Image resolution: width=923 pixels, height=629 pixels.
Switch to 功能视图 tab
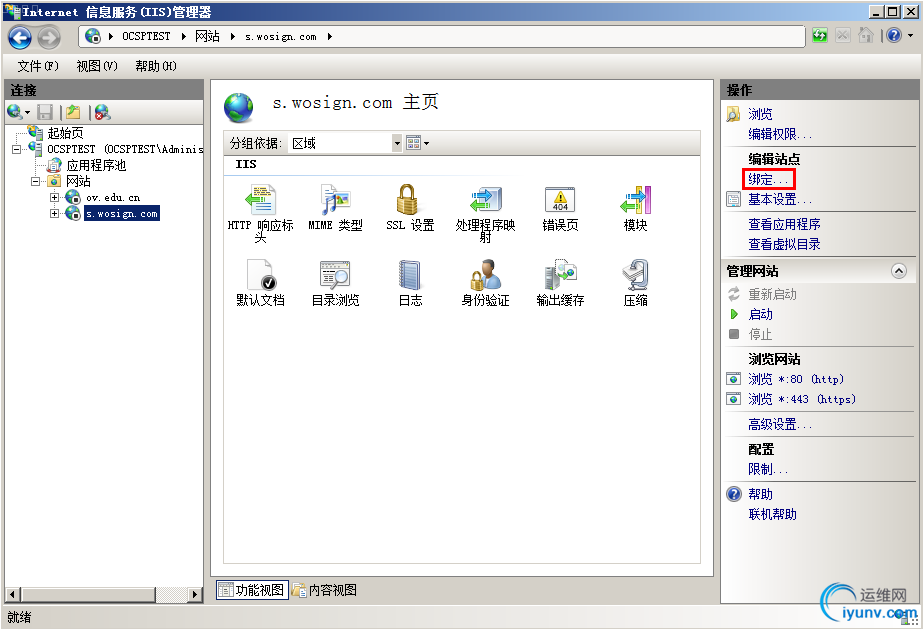[252, 590]
